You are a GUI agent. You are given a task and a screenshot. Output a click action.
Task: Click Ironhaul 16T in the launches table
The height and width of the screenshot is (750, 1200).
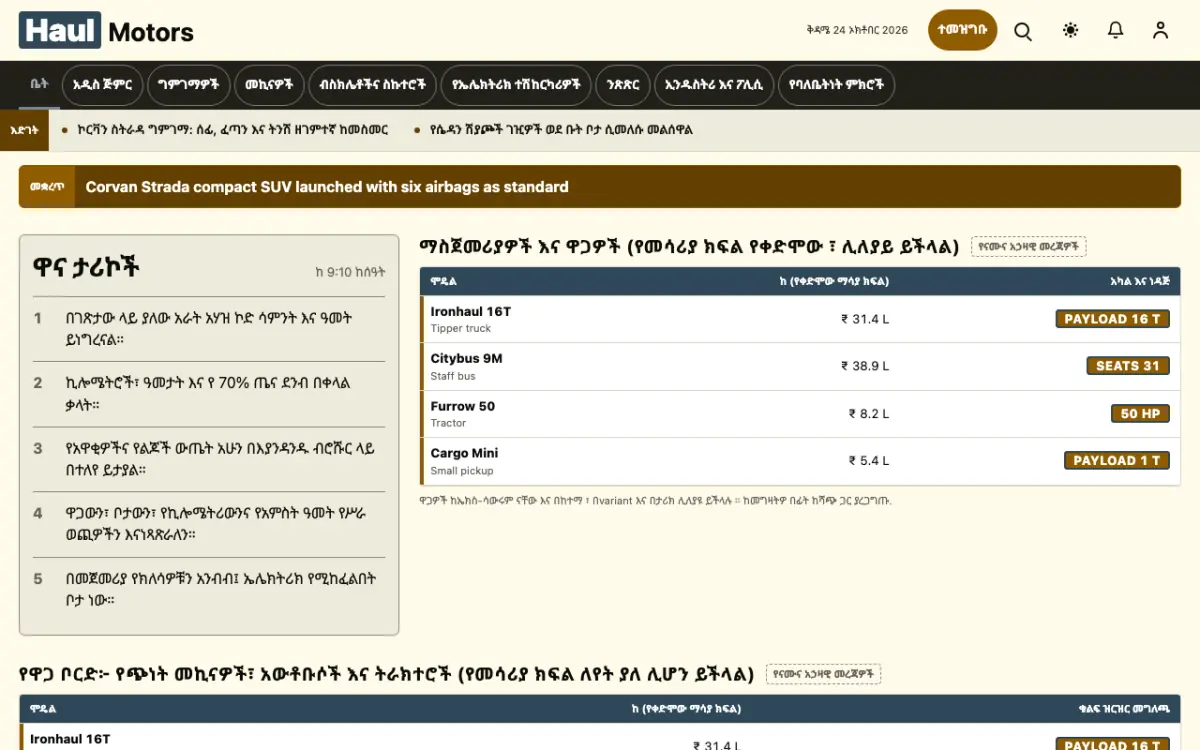pyautogui.click(x=471, y=312)
